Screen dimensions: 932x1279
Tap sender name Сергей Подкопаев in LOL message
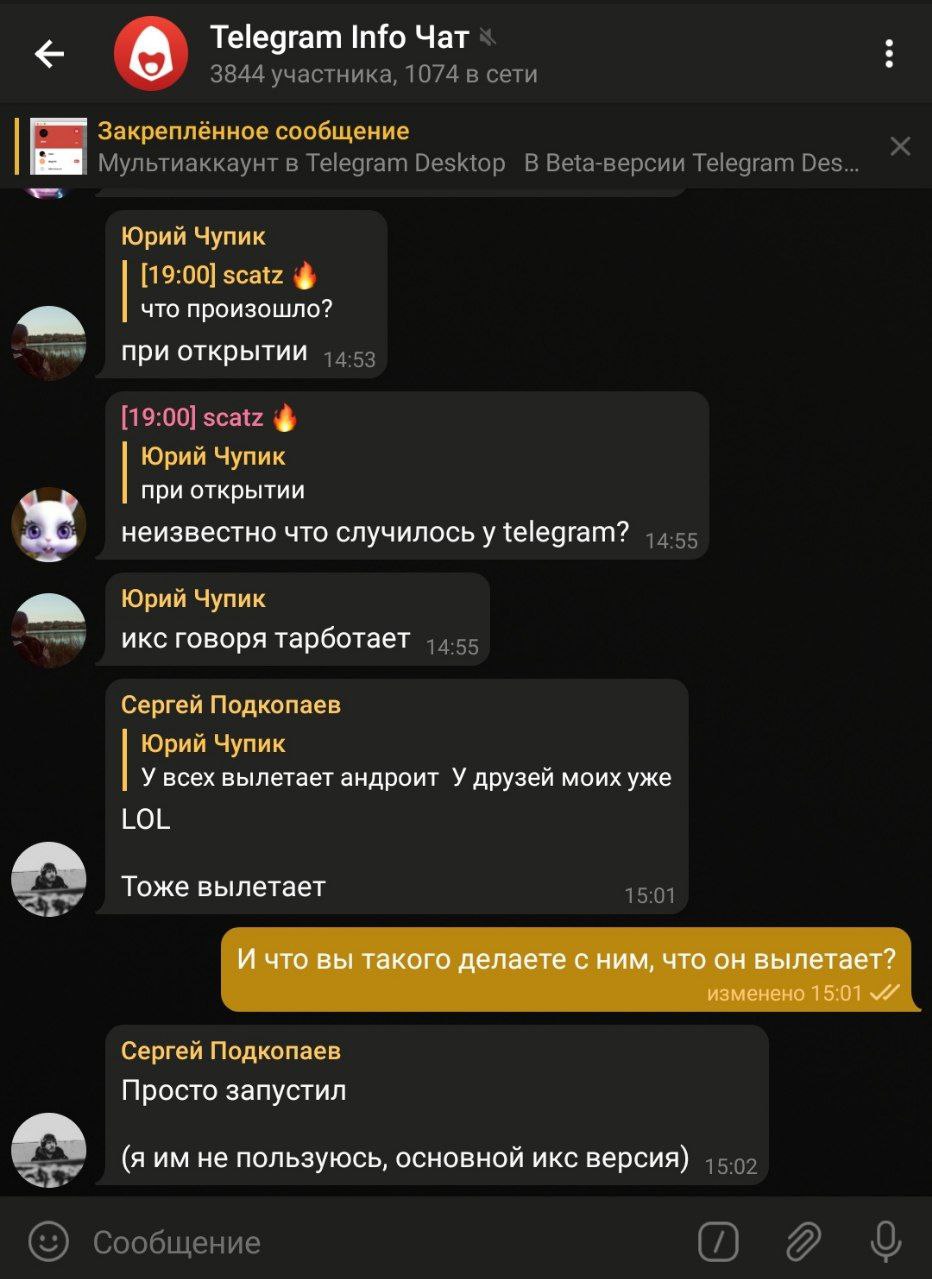(231, 705)
